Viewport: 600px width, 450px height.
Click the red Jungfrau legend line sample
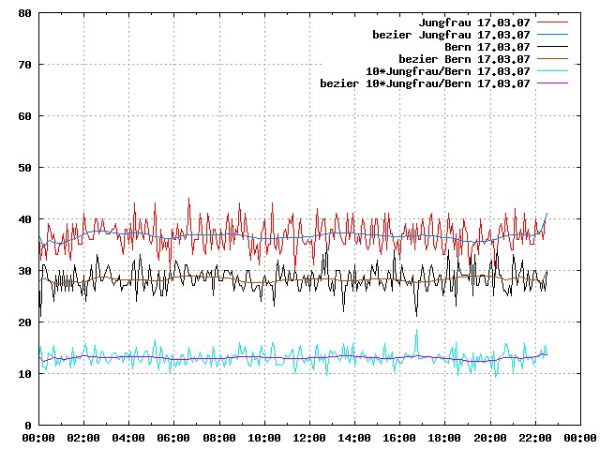click(x=552, y=21)
